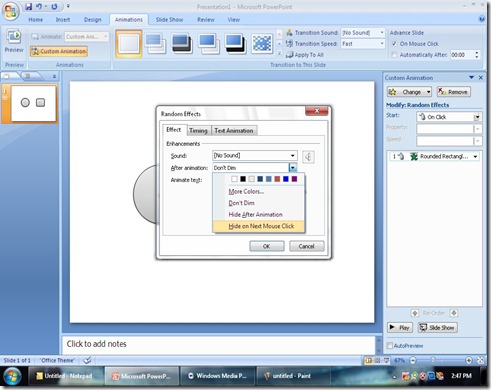Click the Save icon in quick access toolbar
491x390 pixels.
(x=29, y=6)
